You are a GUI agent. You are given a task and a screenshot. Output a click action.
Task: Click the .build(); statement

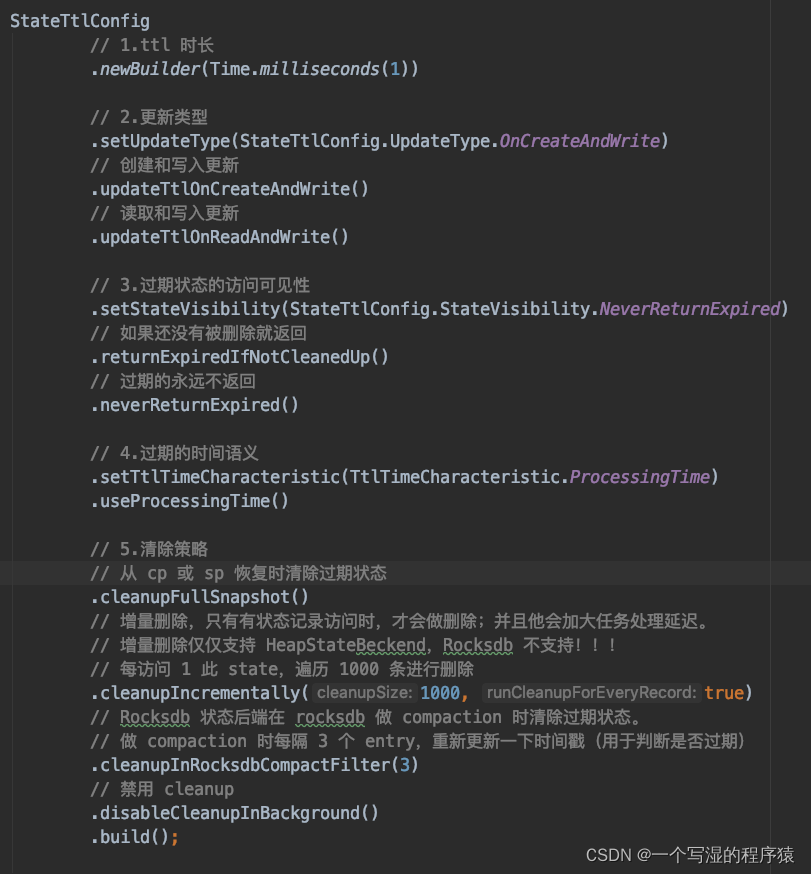[x=135, y=837]
